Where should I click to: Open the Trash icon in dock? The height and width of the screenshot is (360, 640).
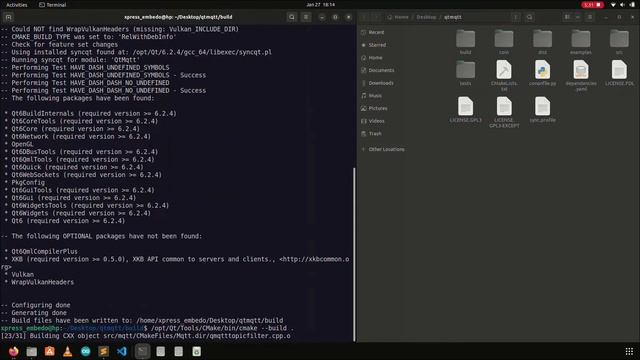coord(196,351)
